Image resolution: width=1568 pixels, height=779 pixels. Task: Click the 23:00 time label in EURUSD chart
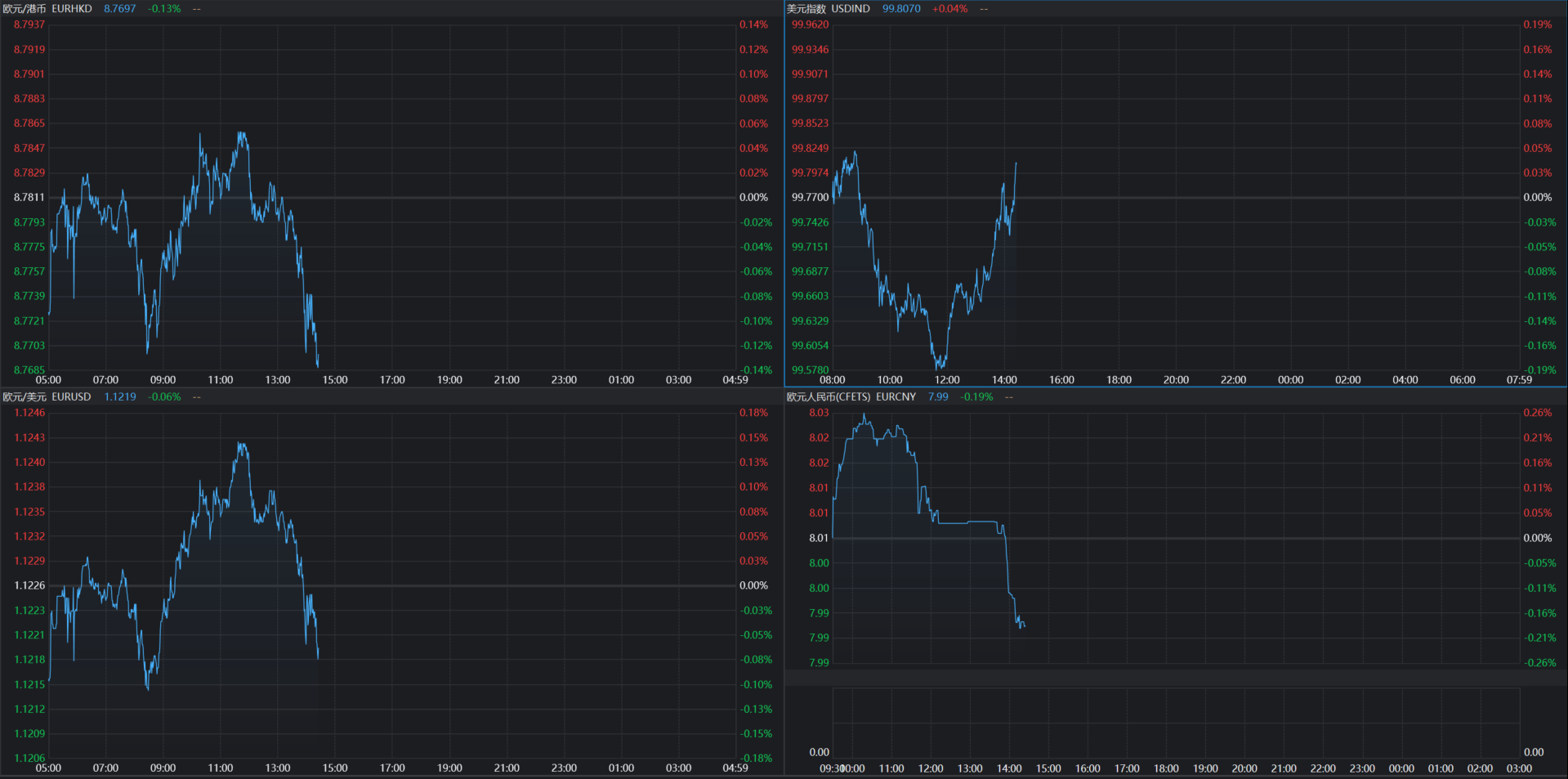click(564, 768)
